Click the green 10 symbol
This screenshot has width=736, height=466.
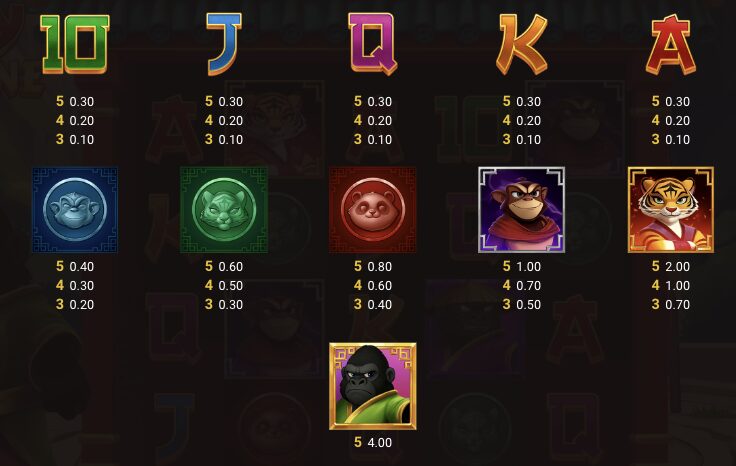pyautogui.click(x=75, y=44)
